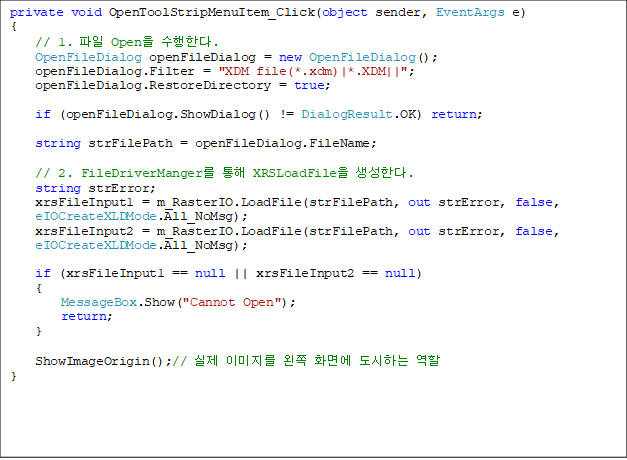Click openFileDialog.FileName expression

pos(282,144)
